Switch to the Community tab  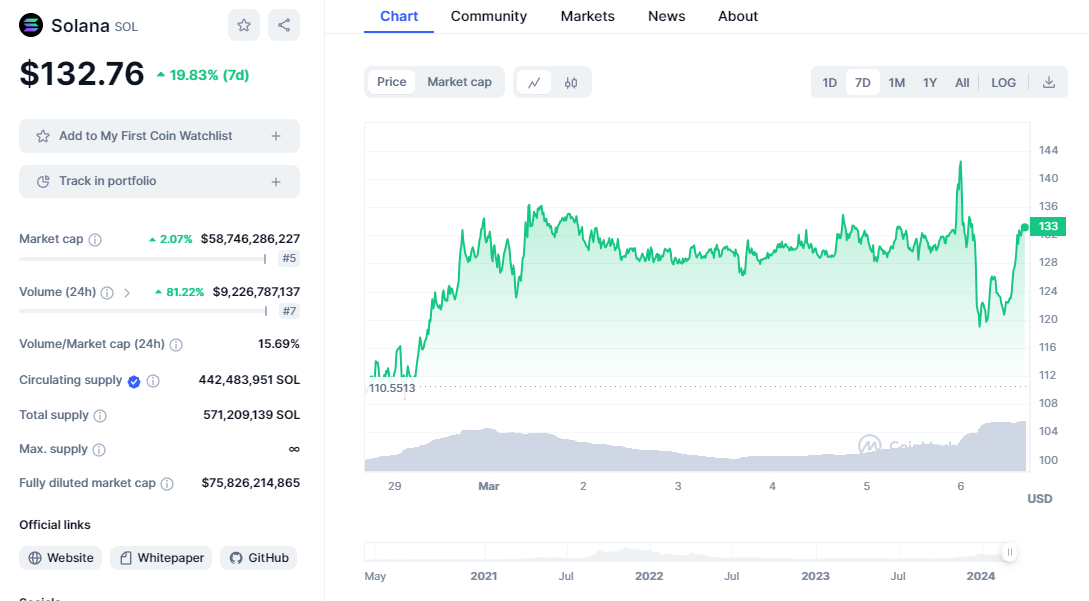(488, 16)
